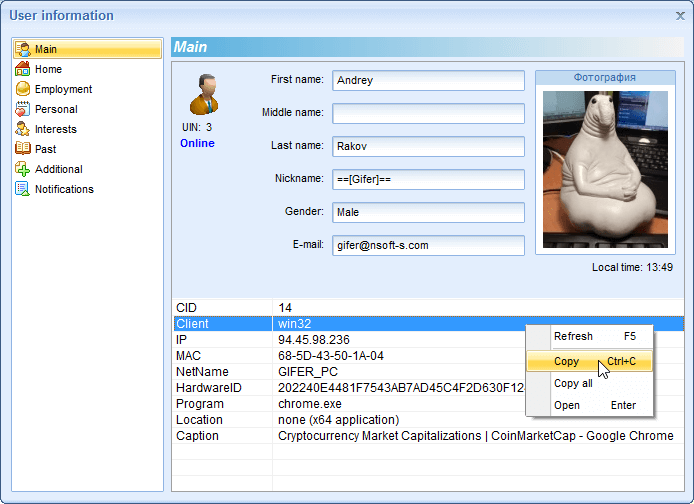Click the Past open book icon

coord(23,149)
